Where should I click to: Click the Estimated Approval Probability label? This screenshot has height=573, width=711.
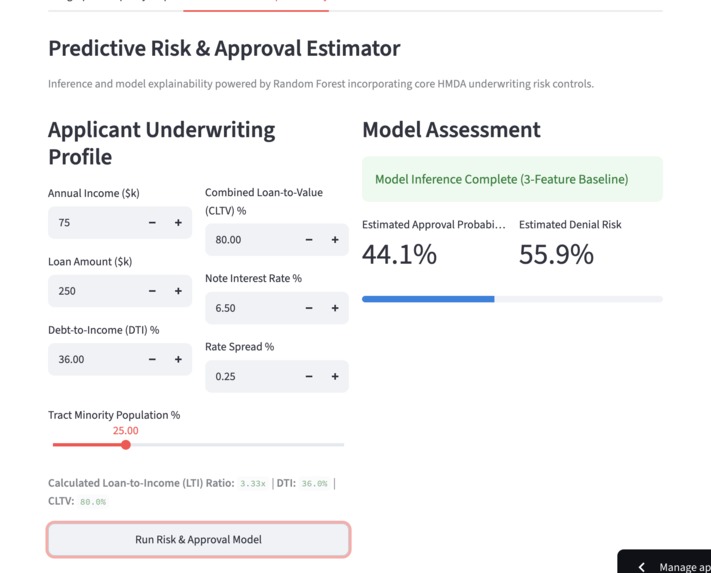point(433,224)
